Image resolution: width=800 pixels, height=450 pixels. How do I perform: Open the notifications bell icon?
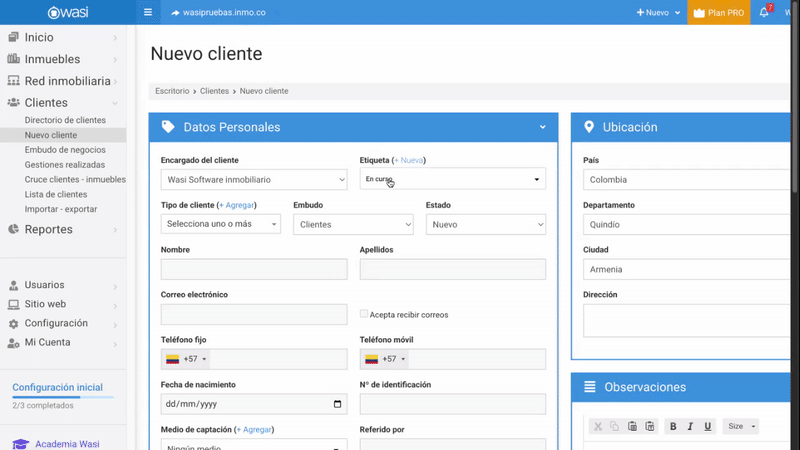(764, 12)
